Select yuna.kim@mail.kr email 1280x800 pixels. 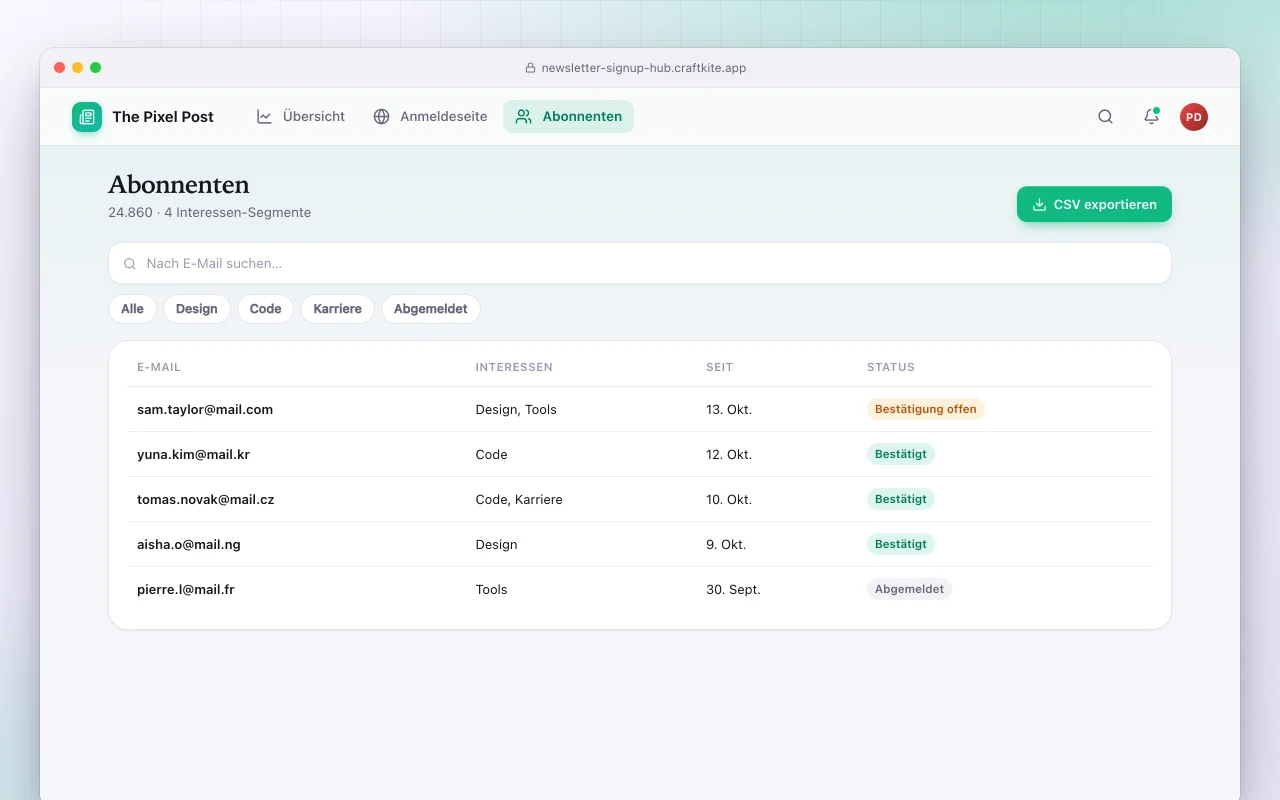click(193, 454)
